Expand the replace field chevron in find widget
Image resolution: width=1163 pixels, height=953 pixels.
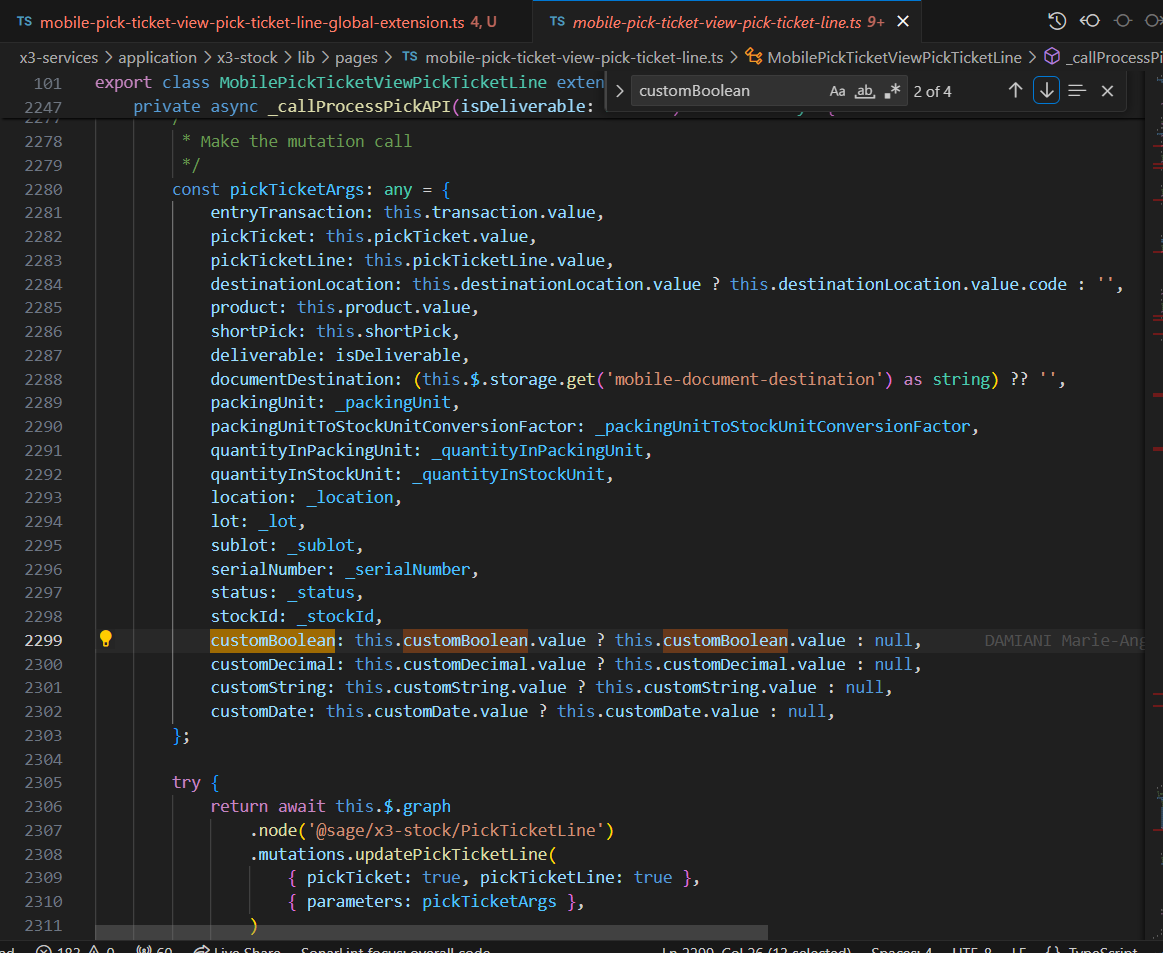click(619, 91)
